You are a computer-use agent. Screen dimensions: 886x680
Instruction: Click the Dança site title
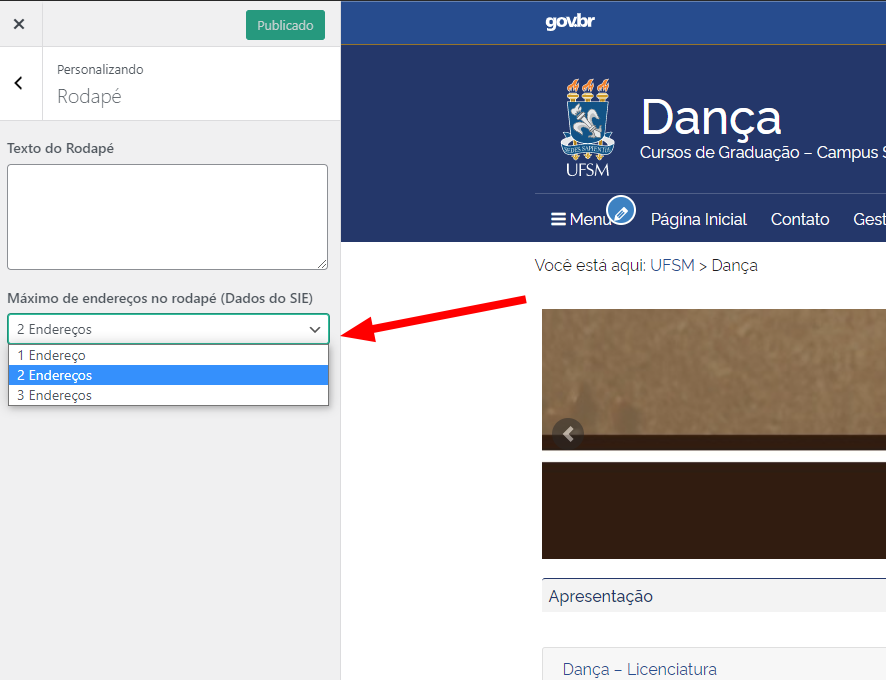click(x=710, y=118)
